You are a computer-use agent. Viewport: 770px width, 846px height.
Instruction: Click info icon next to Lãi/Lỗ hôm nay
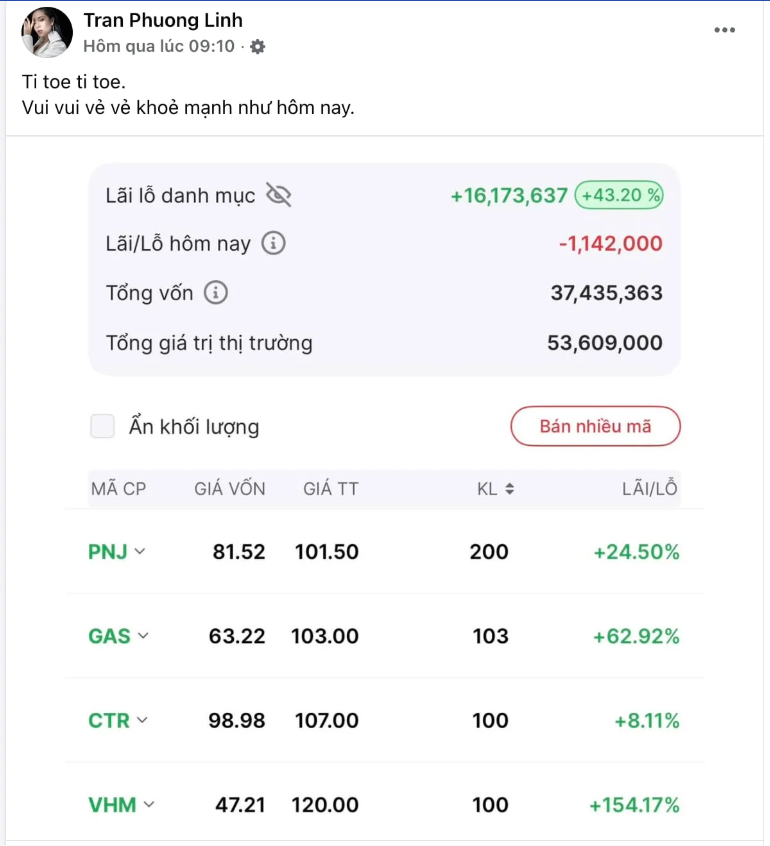coord(273,243)
